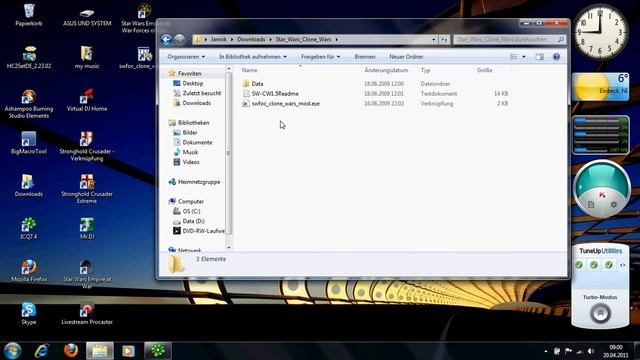Screen dimensions: 640x360
Task: Sort by Änderungsdatum column header
Action: coord(386,70)
